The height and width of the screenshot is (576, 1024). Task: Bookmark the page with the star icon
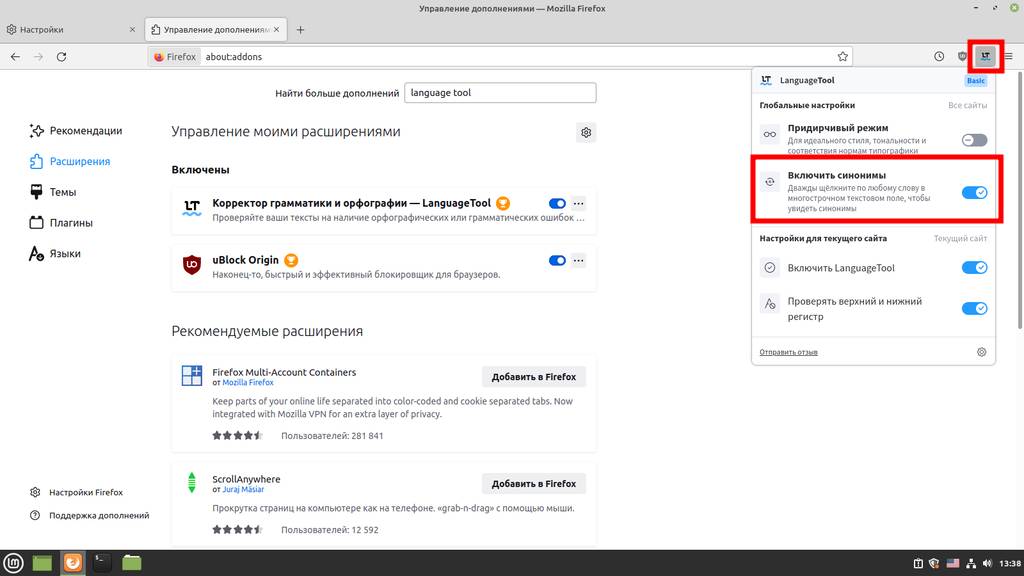843,57
